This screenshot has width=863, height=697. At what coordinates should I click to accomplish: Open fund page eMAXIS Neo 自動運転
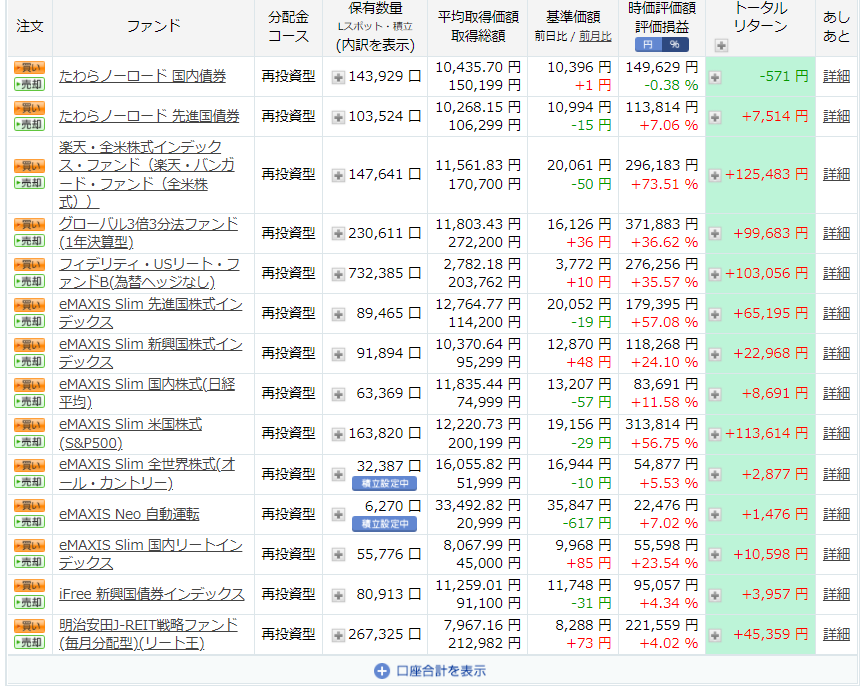pyautogui.click(x=129, y=514)
